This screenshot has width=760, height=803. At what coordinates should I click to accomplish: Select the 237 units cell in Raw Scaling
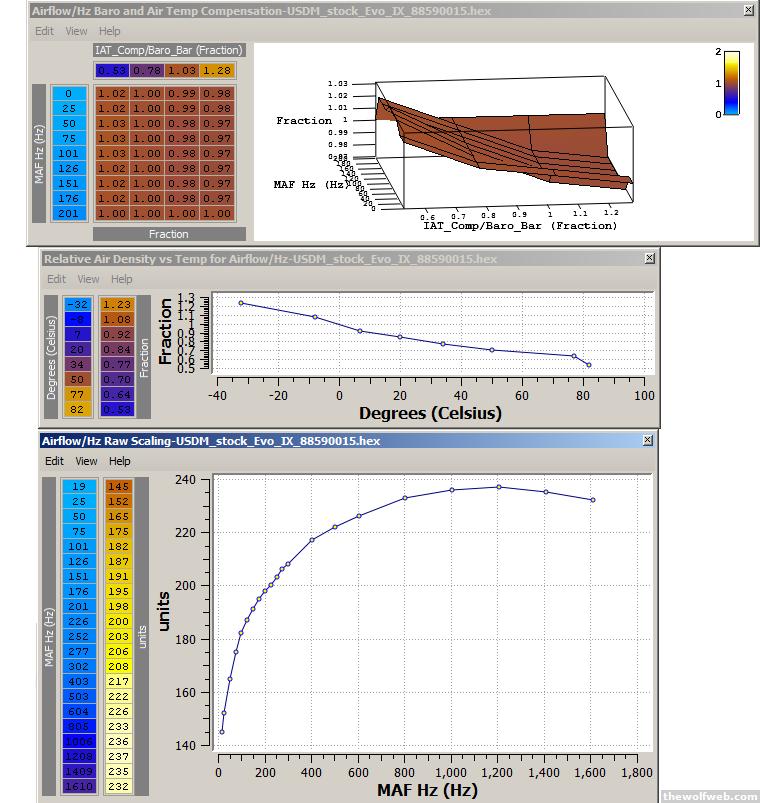tap(118, 757)
